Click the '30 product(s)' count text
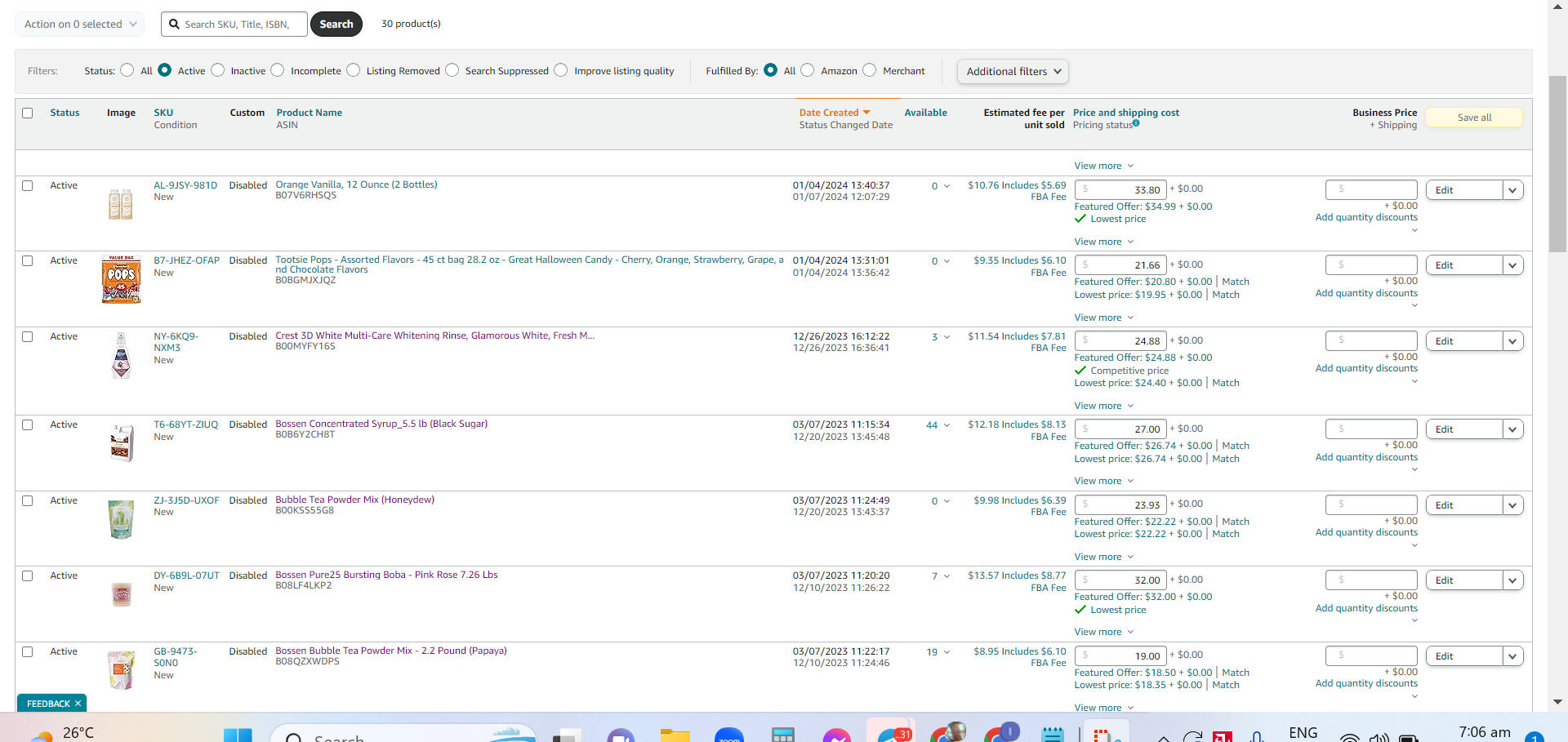 [411, 24]
